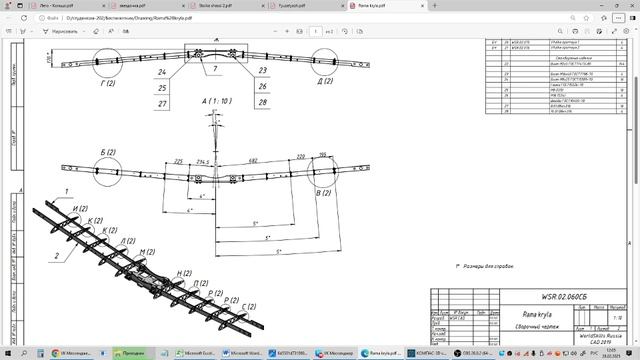Click the Rama kryla title block text
Screen dimensions: 640x360
point(537,314)
